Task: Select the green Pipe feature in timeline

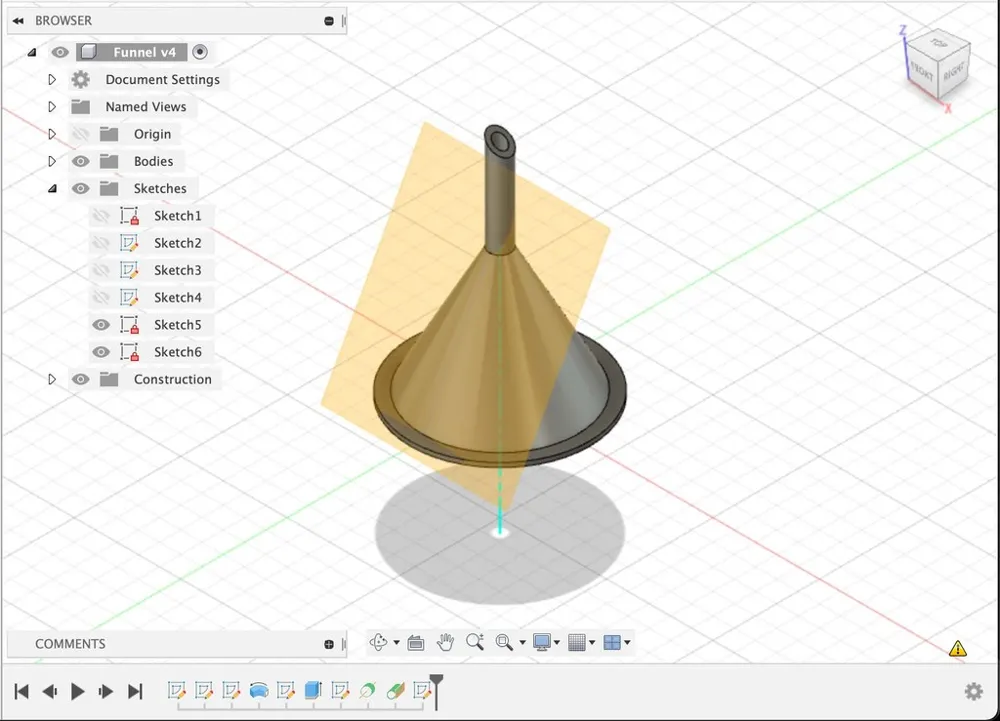Action: pos(395,690)
